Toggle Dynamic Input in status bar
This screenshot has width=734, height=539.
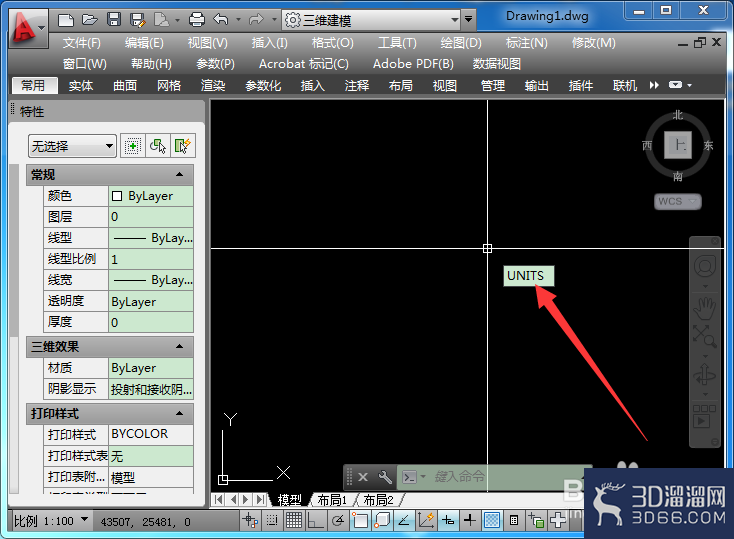448,520
